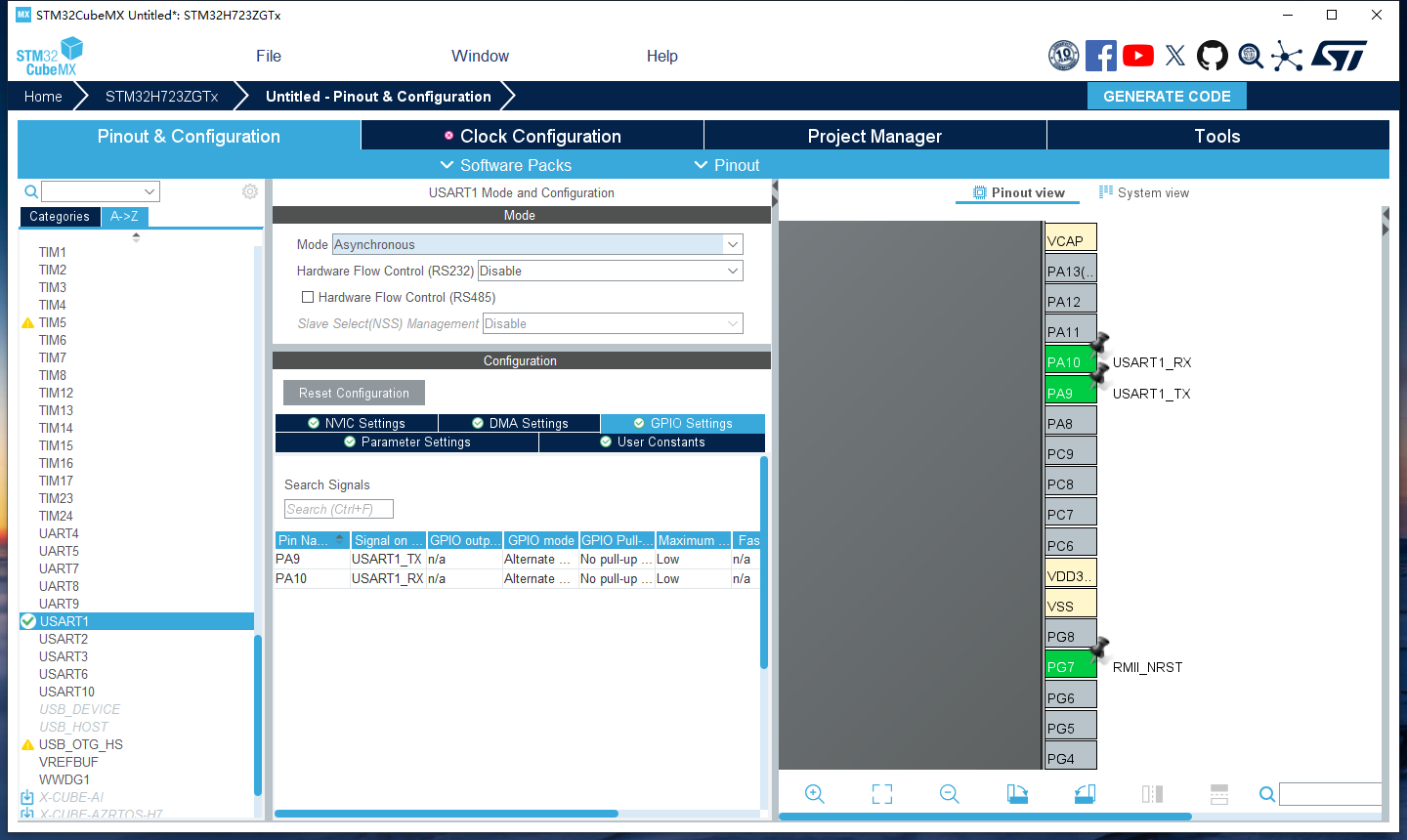Screen dimensions: 1407x840
Task: Open the YouTube channel icon
Action: (x=1138, y=56)
